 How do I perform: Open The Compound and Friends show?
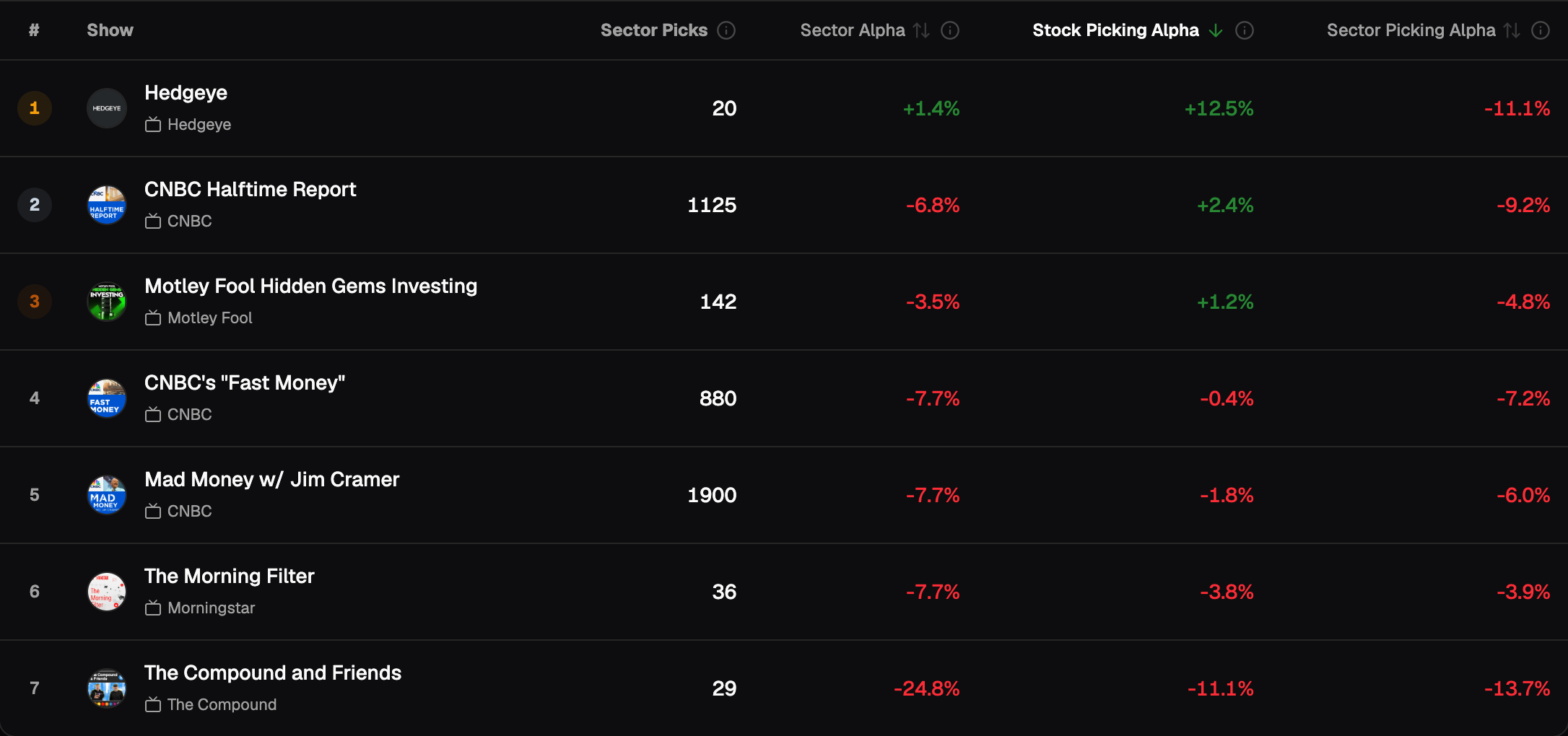coord(273,673)
